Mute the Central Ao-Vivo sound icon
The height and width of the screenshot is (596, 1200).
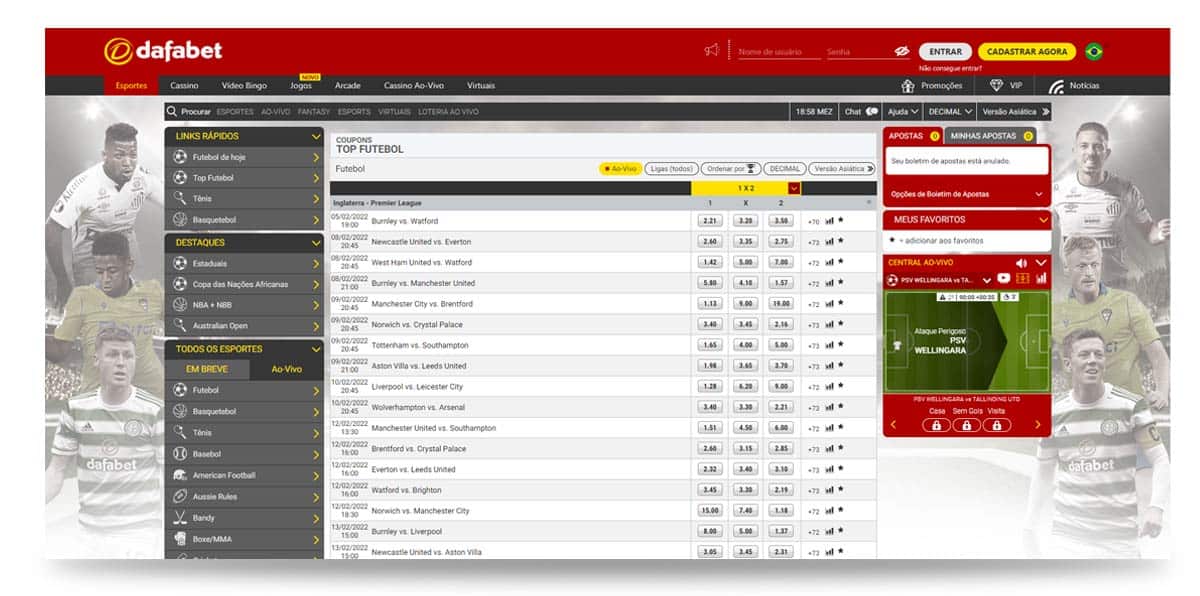point(1022,263)
